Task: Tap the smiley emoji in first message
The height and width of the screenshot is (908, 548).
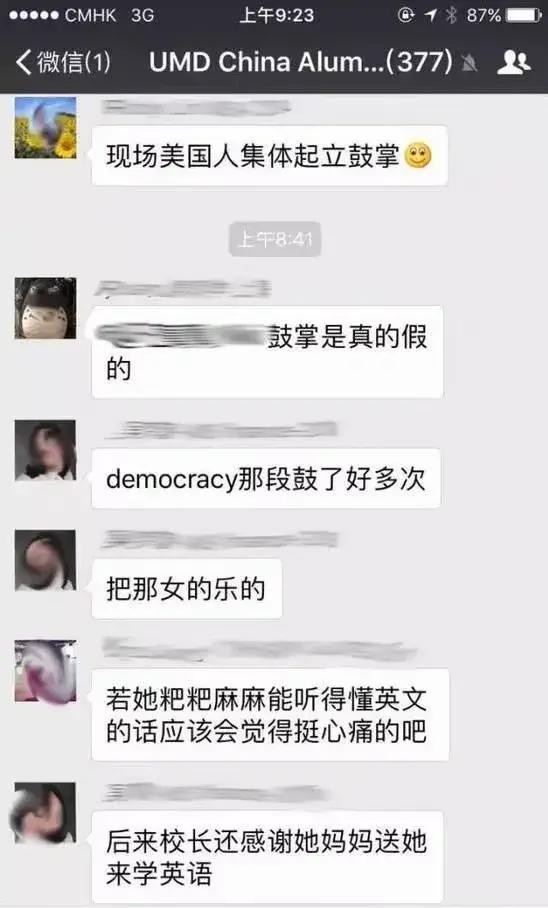Action: [418, 155]
